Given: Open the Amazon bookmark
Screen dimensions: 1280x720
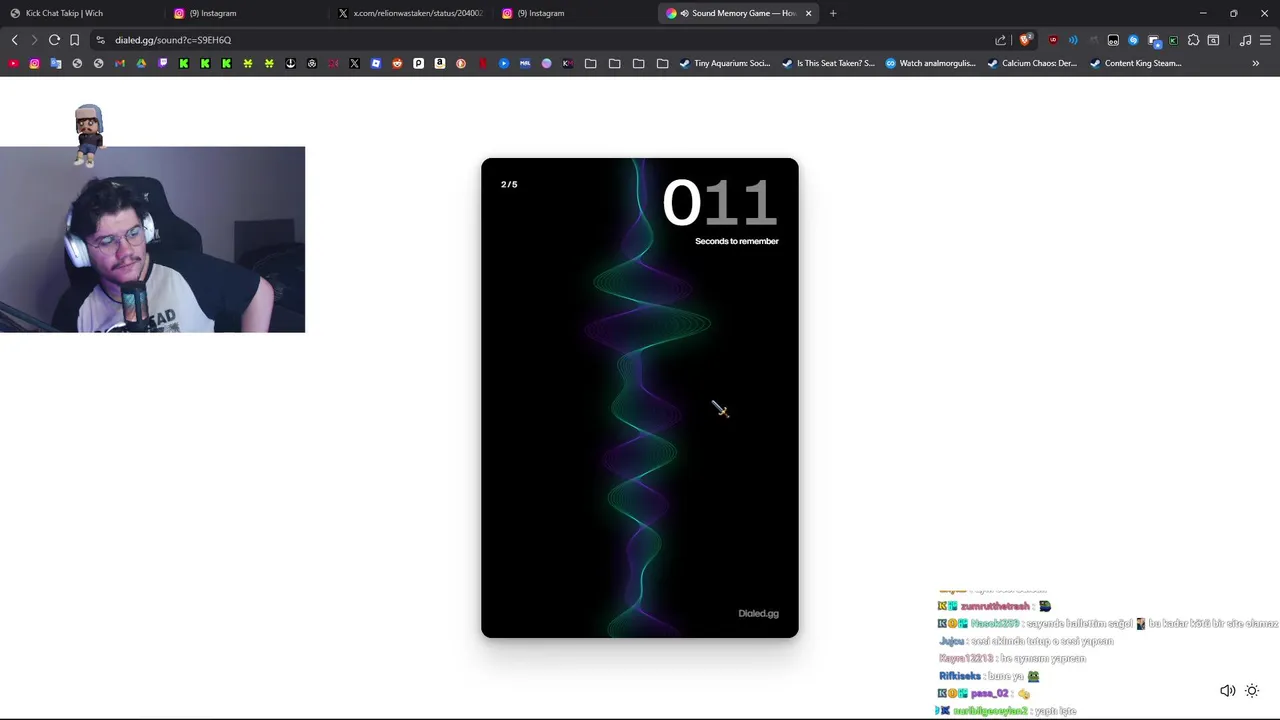Looking at the screenshot, I should tap(440, 63).
